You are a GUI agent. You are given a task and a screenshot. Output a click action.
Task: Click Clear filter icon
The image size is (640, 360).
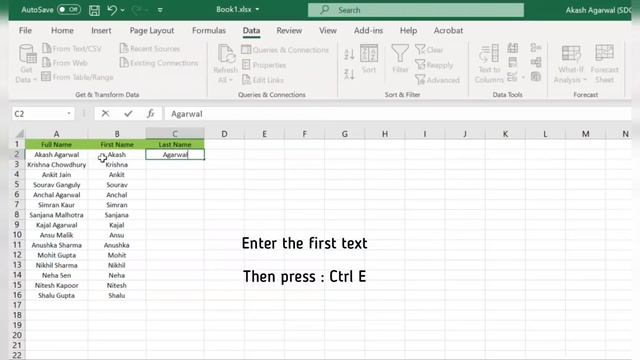click(x=420, y=49)
